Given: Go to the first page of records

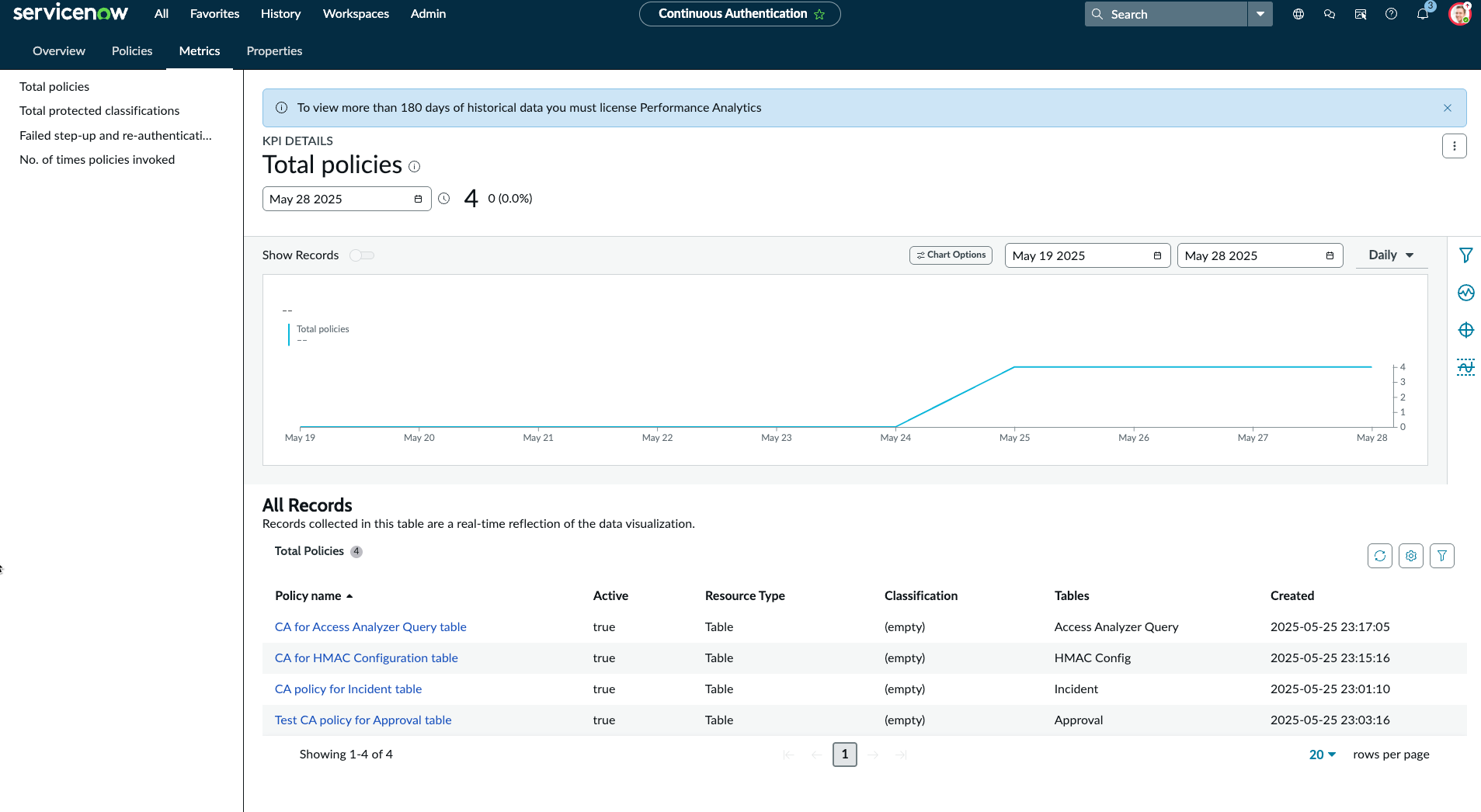Looking at the screenshot, I should [x=789, y=755].
